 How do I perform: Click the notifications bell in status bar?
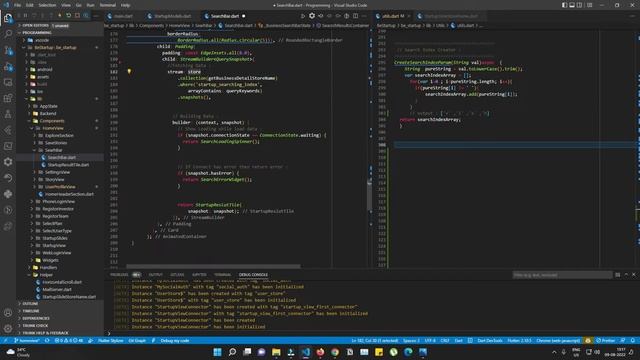pos(632,340)
